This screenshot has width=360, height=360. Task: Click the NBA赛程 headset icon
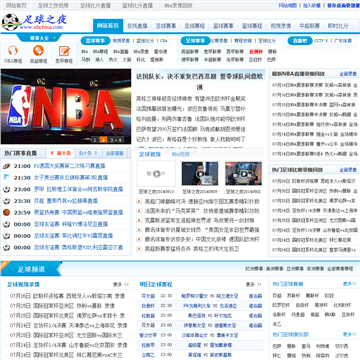13,51
